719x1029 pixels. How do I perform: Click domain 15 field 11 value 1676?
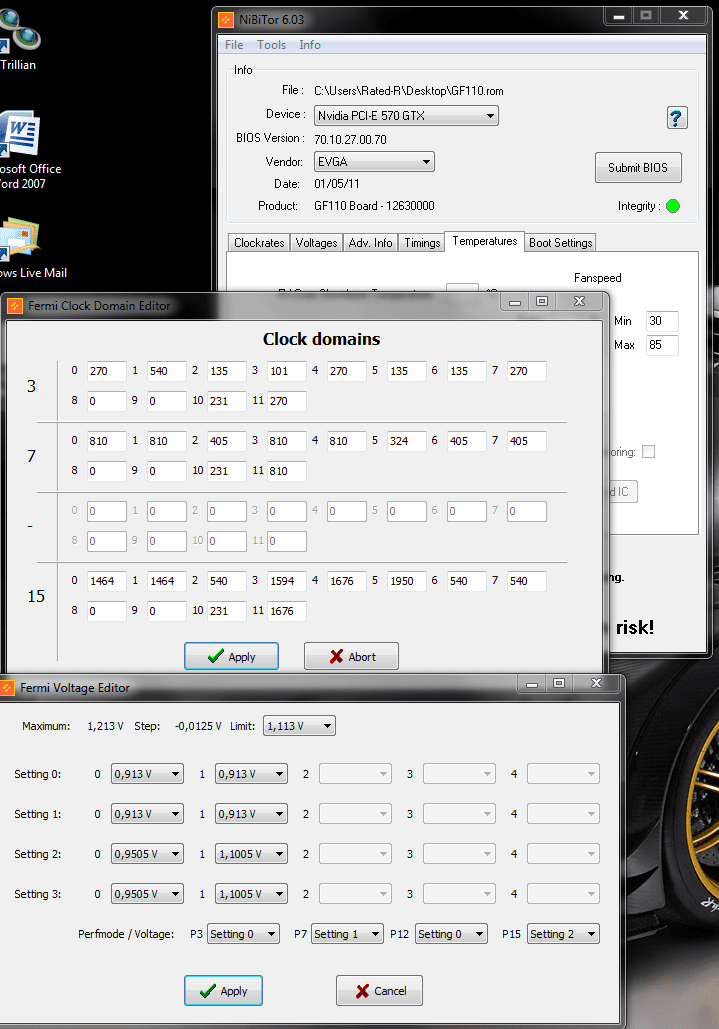(x=287, y=611)
